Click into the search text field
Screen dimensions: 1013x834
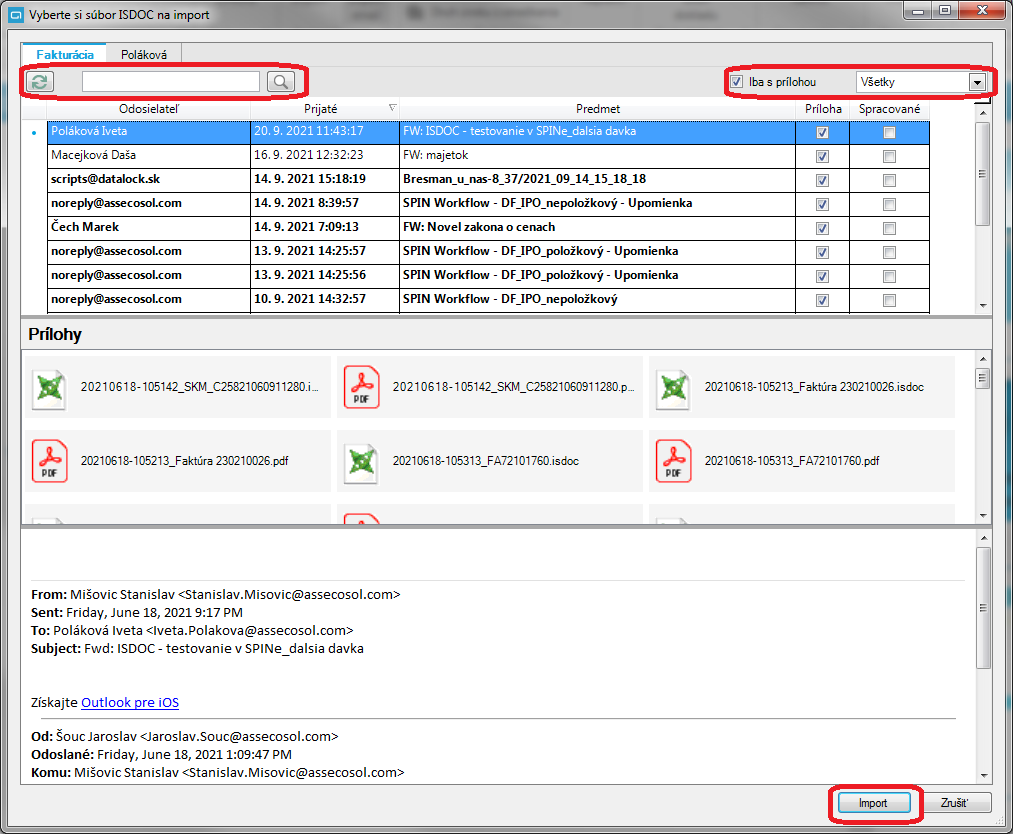(x=170, y=82)
